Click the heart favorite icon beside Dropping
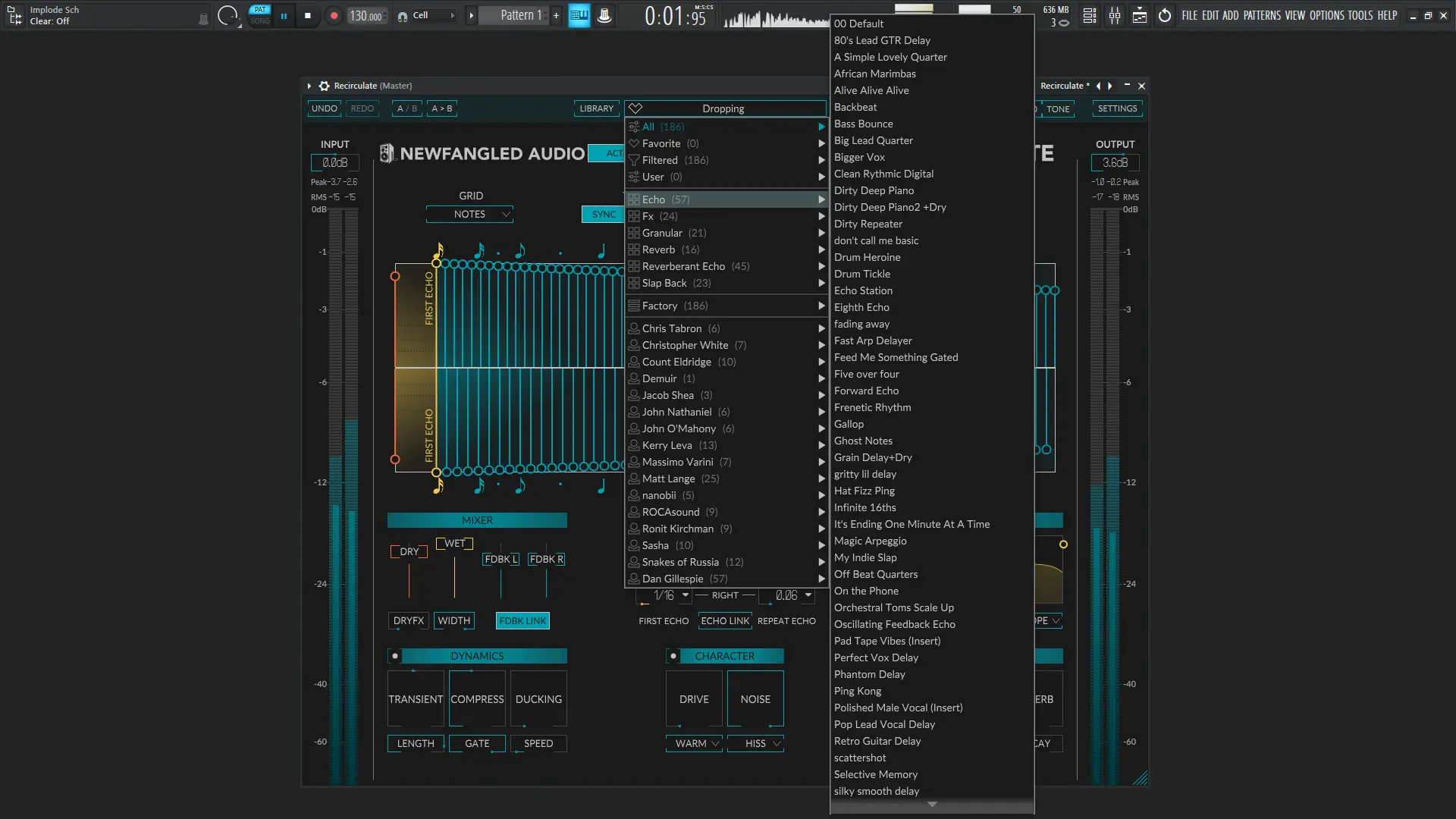The height and width of the screenshot is (819, 1456). coord(635,108)
